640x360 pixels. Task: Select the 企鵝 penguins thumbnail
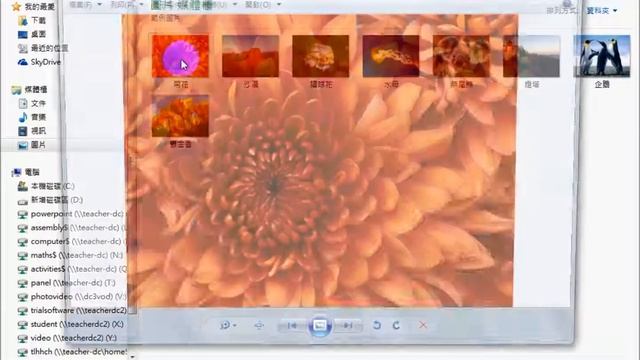[602, 56]
